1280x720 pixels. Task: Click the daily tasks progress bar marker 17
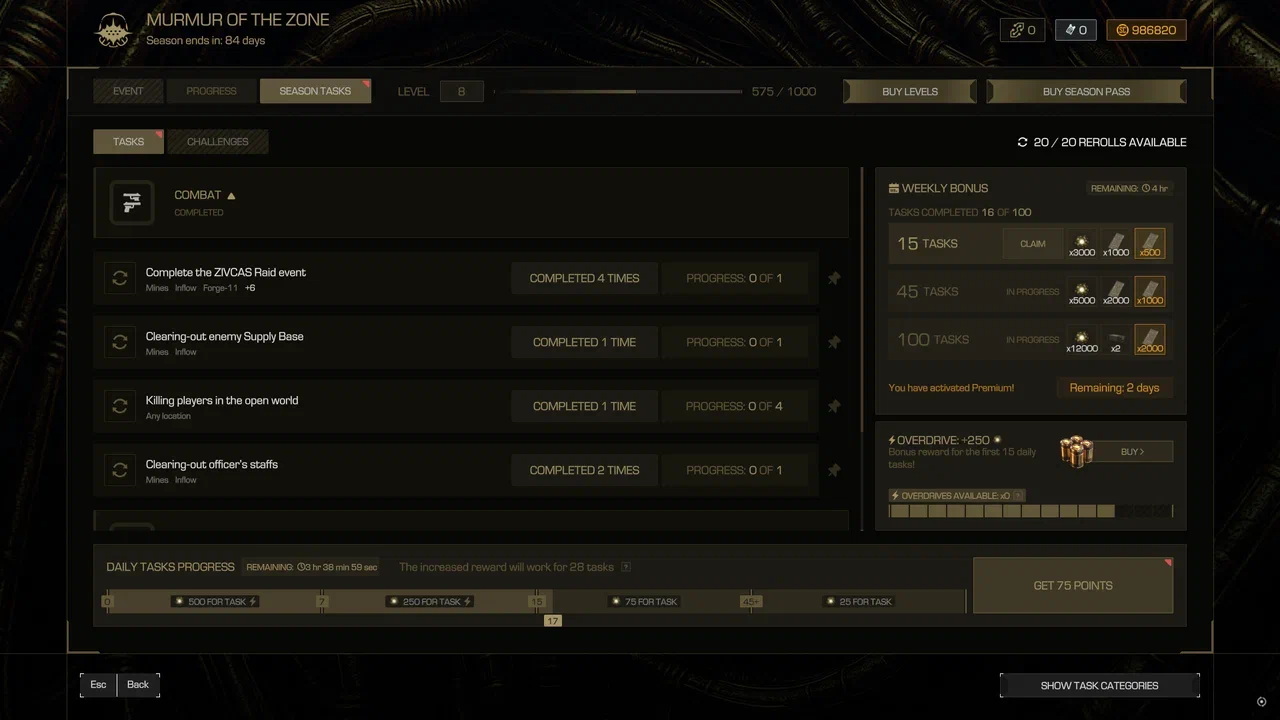click(552, 621)
